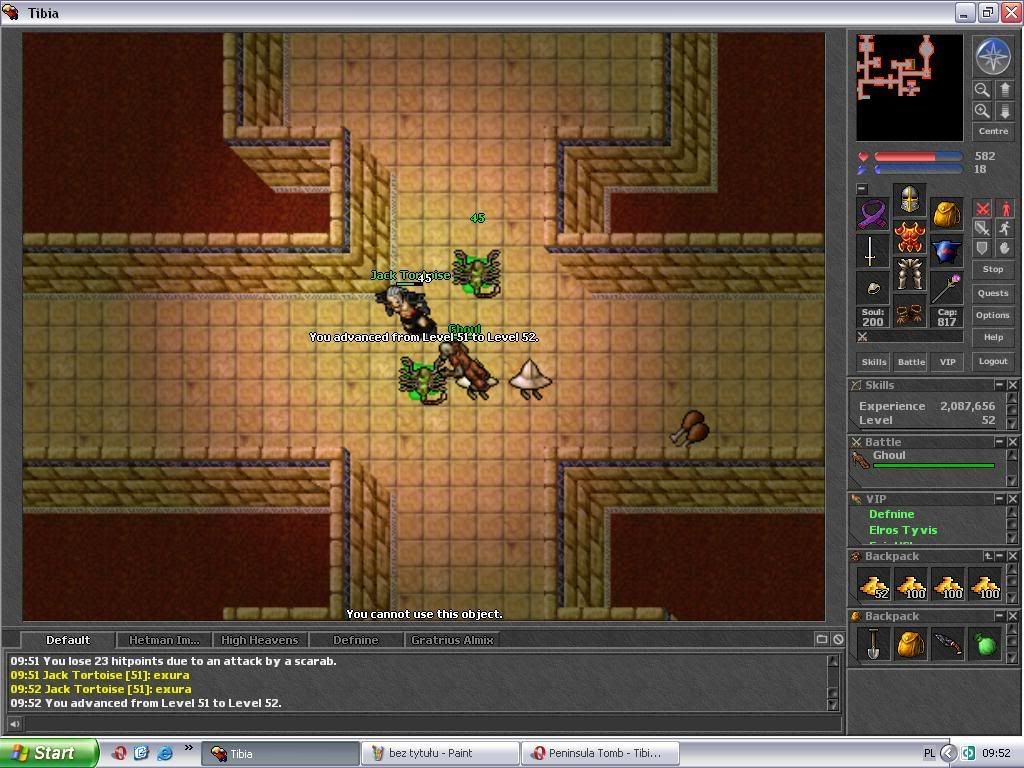
Task: Close the VIP panel
Action: click(1012, 499)
